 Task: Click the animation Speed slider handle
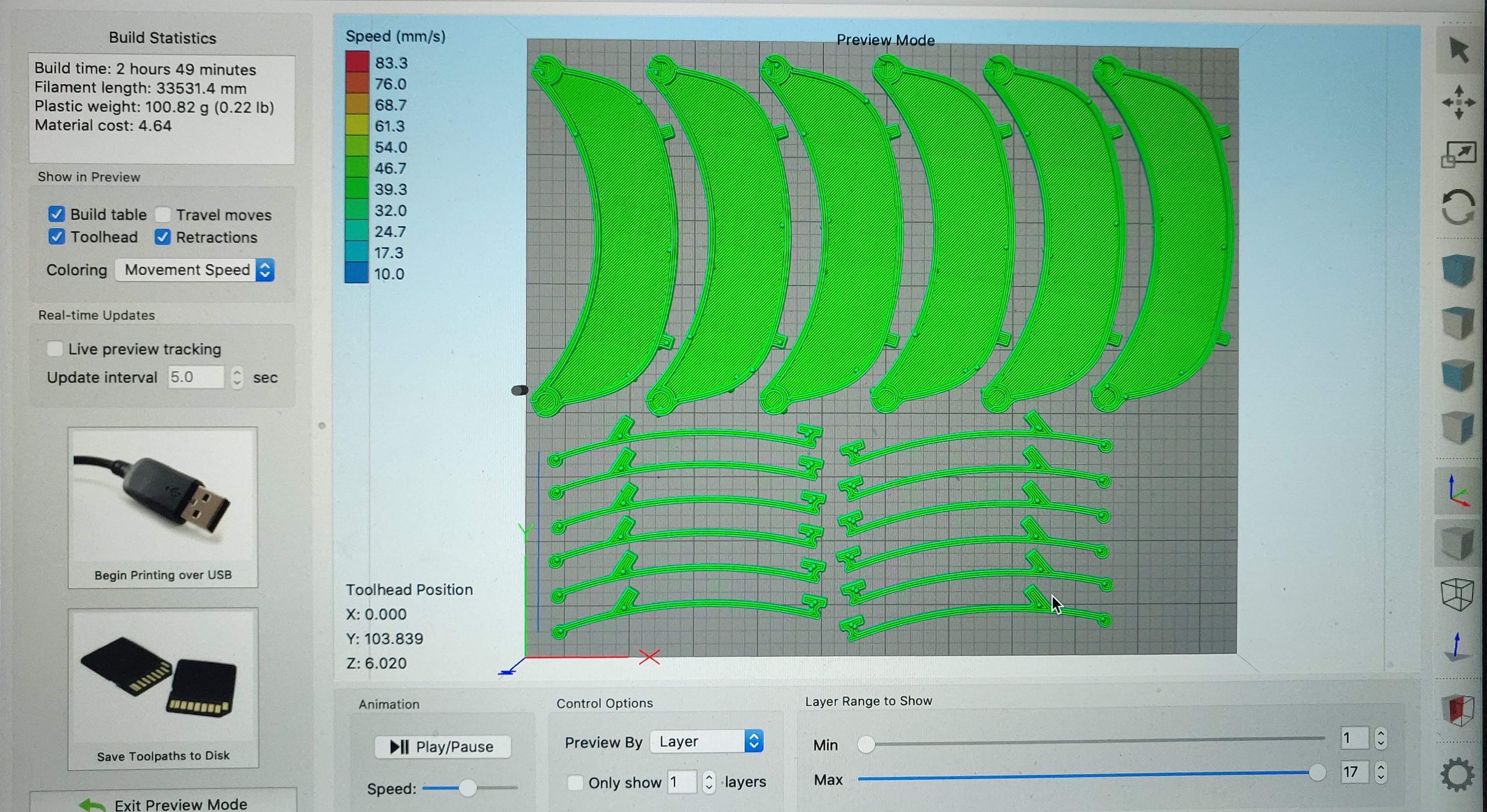pyautogui.click(x=468, y=788)
